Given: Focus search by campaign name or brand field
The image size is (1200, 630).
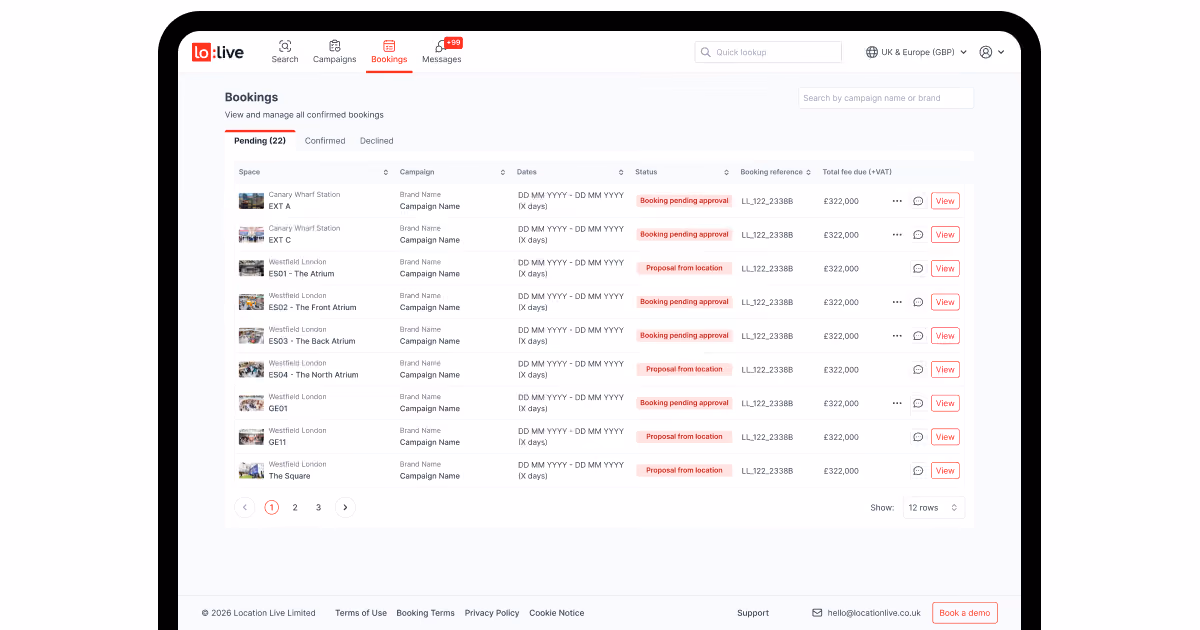Looking at the screenshot, I should pyautogui.click(x=885, y=98).
